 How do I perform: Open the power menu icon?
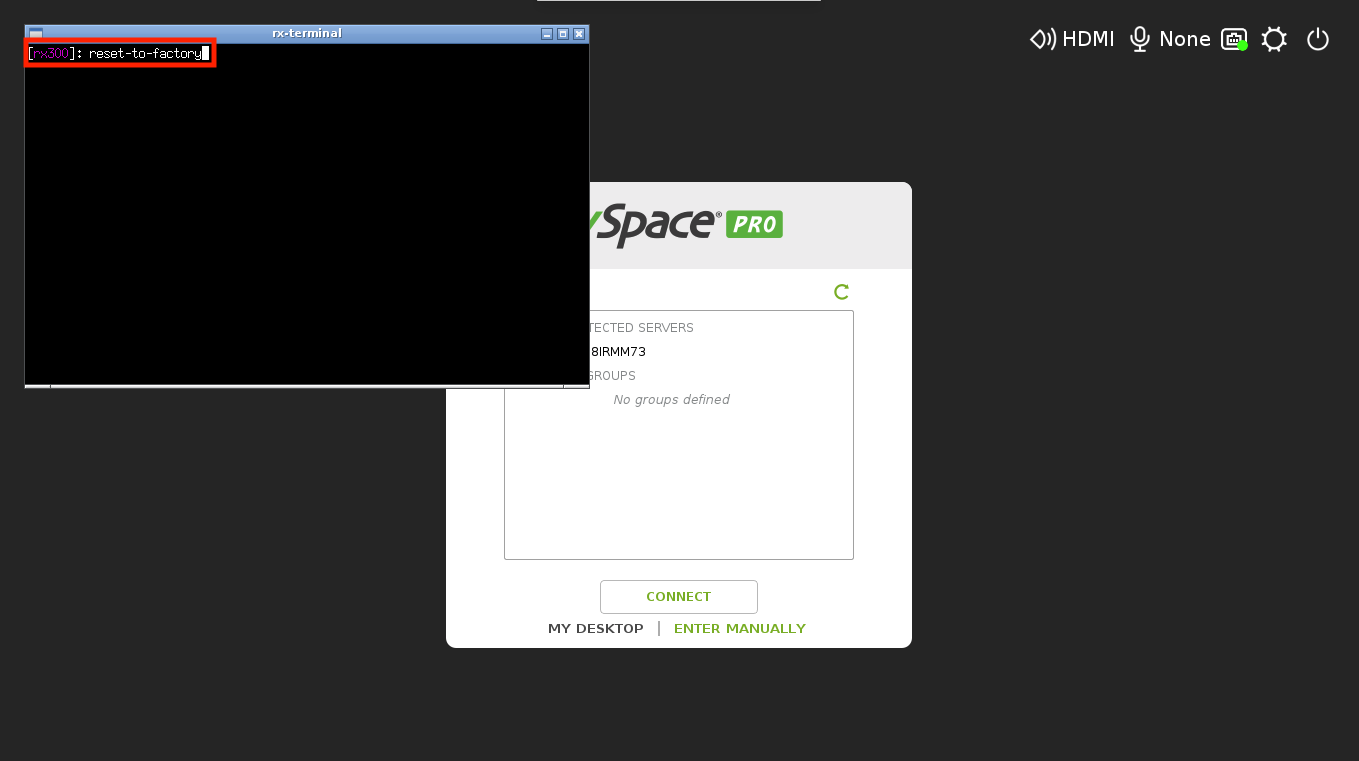click(x=1318, y=39)
